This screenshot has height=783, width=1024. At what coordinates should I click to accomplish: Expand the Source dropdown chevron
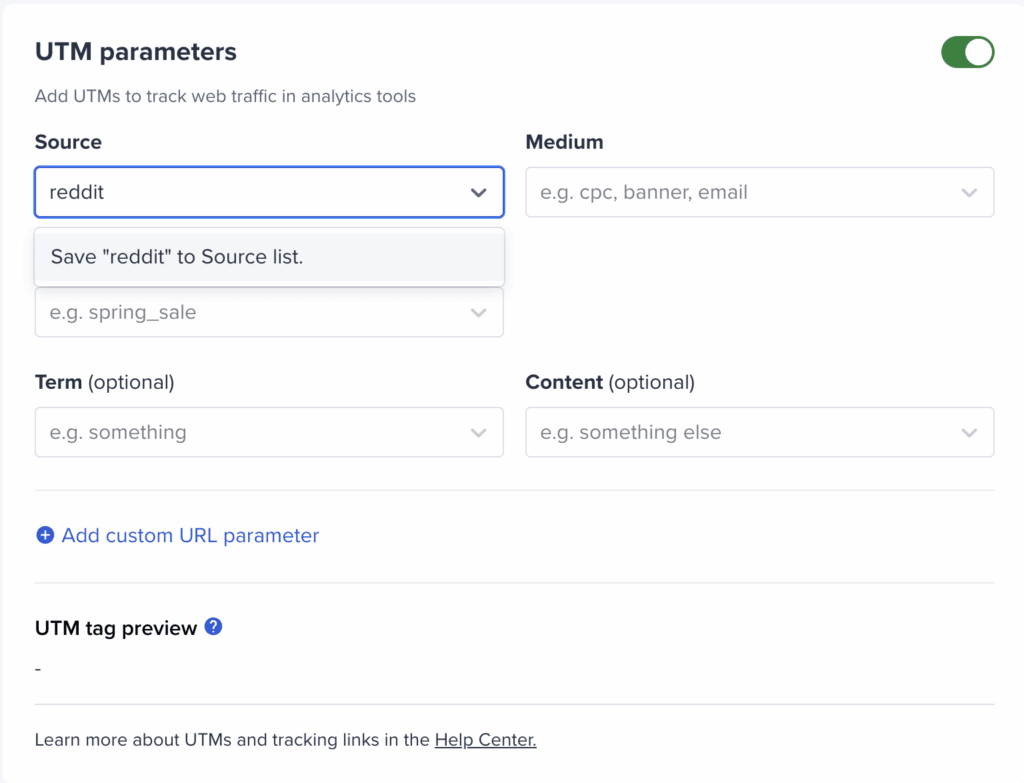(478, 192)
